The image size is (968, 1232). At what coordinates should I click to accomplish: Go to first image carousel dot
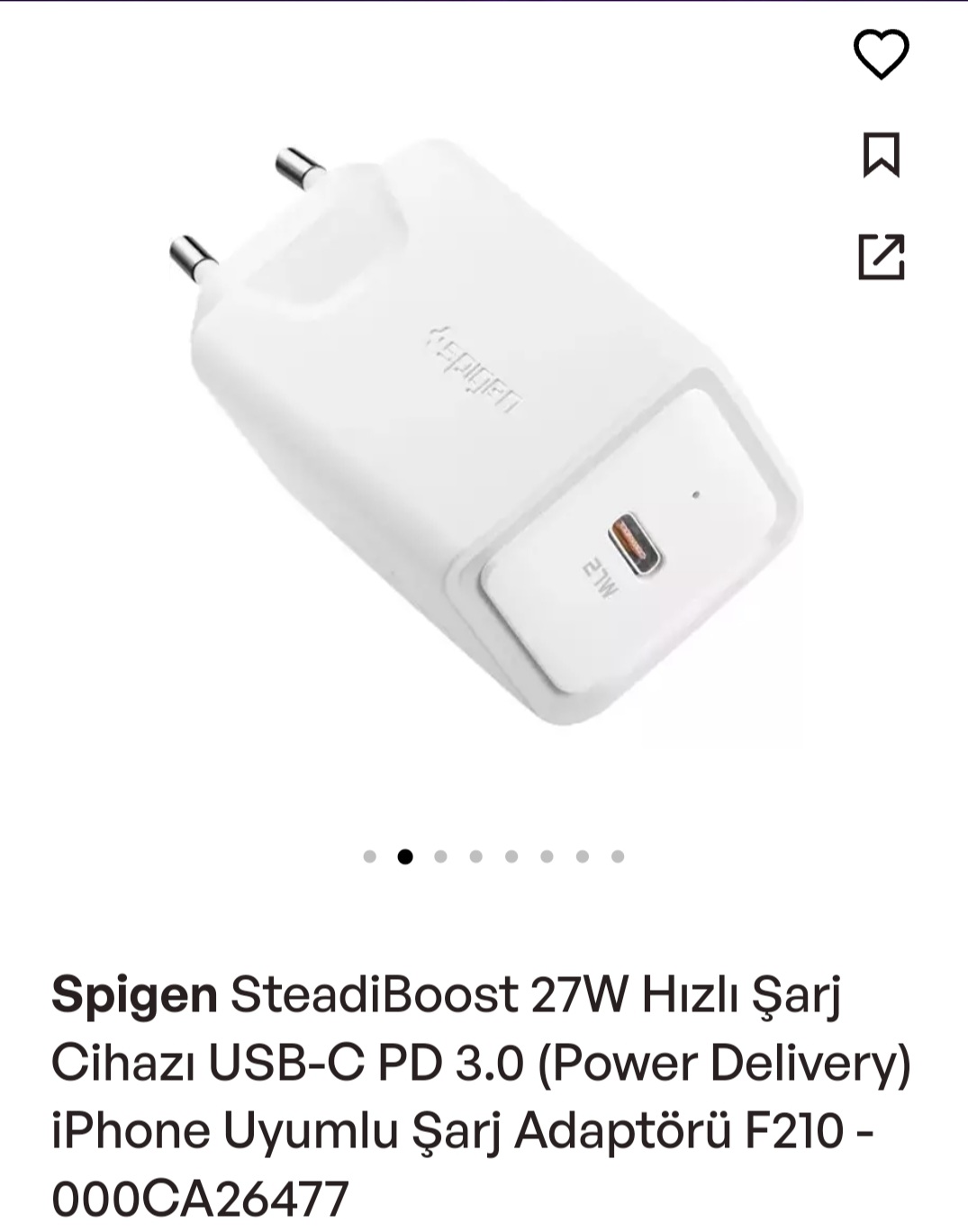tap(369, 856)
